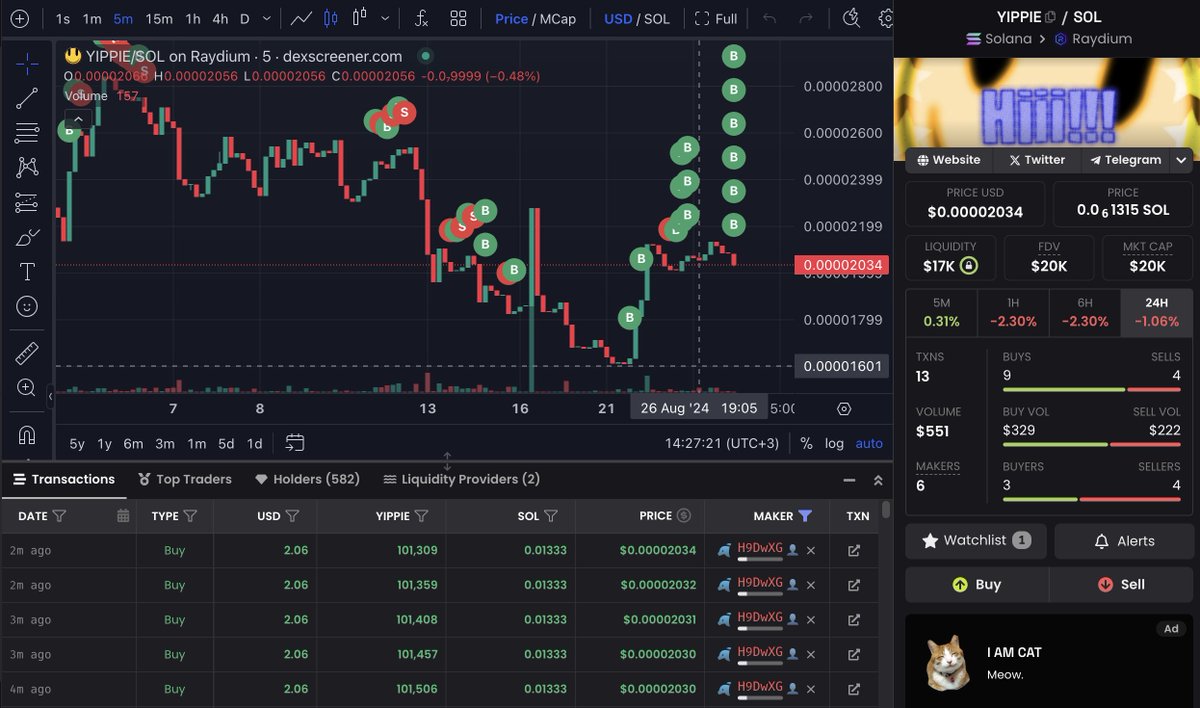Toggle between USD and SOL quote
Viewport: 1200px width, 708px height.
click(637, 18)
